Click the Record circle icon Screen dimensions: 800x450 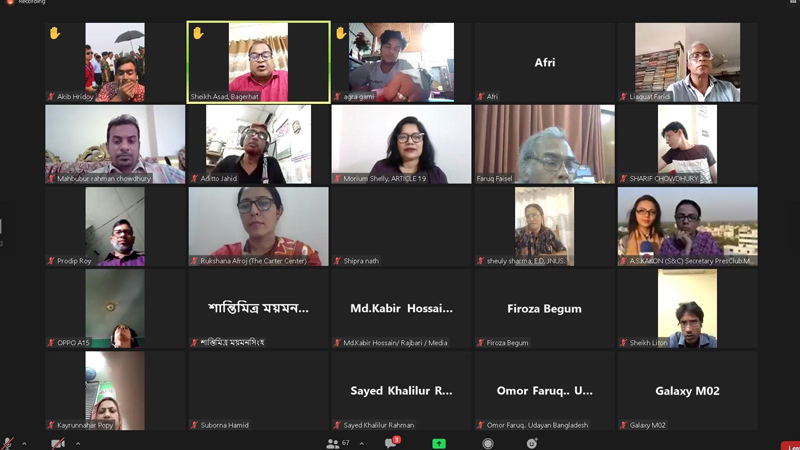[488, 443]
